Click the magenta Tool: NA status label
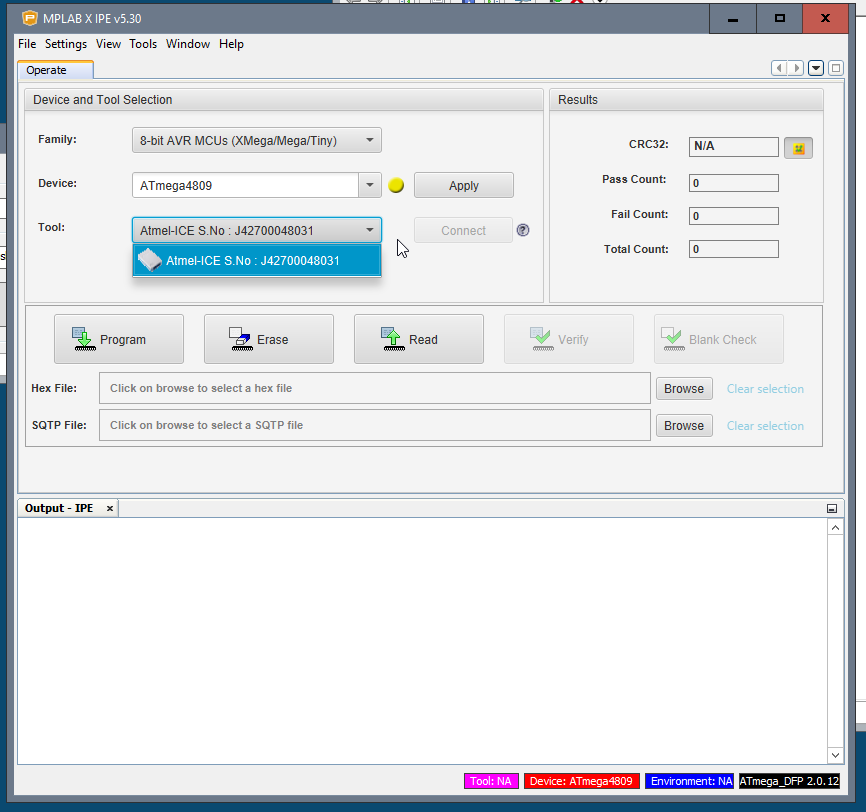The image size is (866, 812). click(x=491, y=781)
